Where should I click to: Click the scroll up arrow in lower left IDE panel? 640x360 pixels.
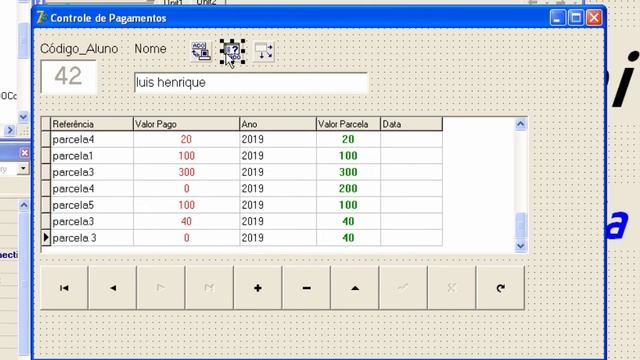(24, 205)
